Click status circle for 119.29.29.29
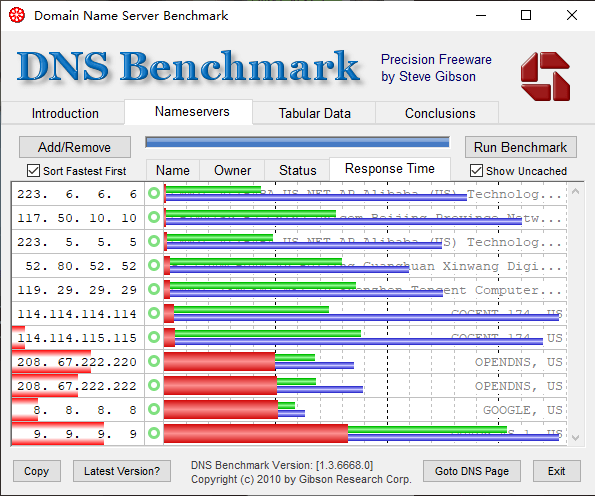 tap(154, 290)
